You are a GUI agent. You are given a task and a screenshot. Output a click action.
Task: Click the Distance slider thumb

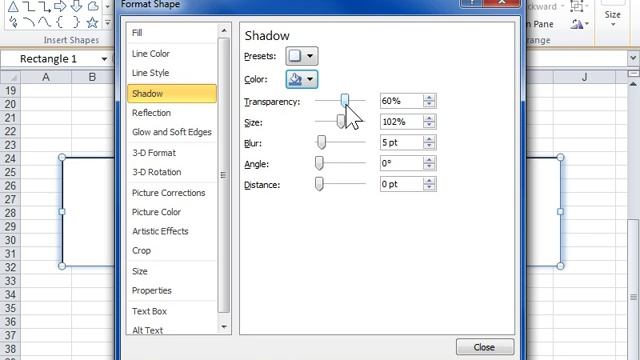coord(319,184)
